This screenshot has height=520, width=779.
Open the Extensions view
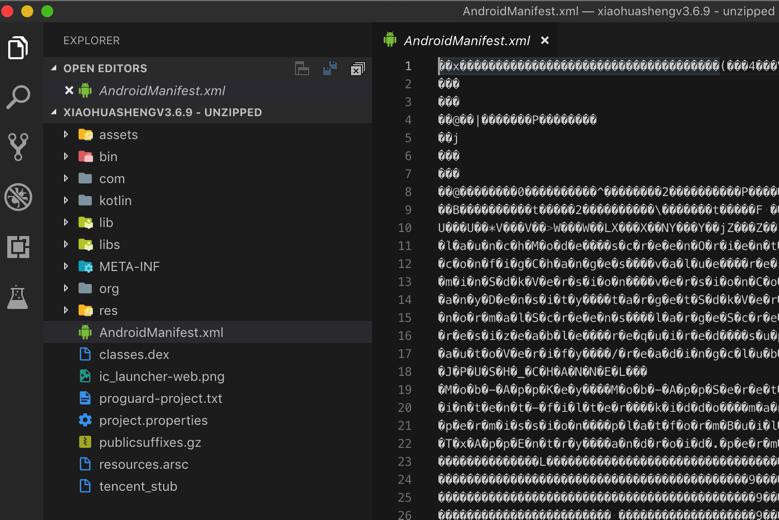(18, 246)
